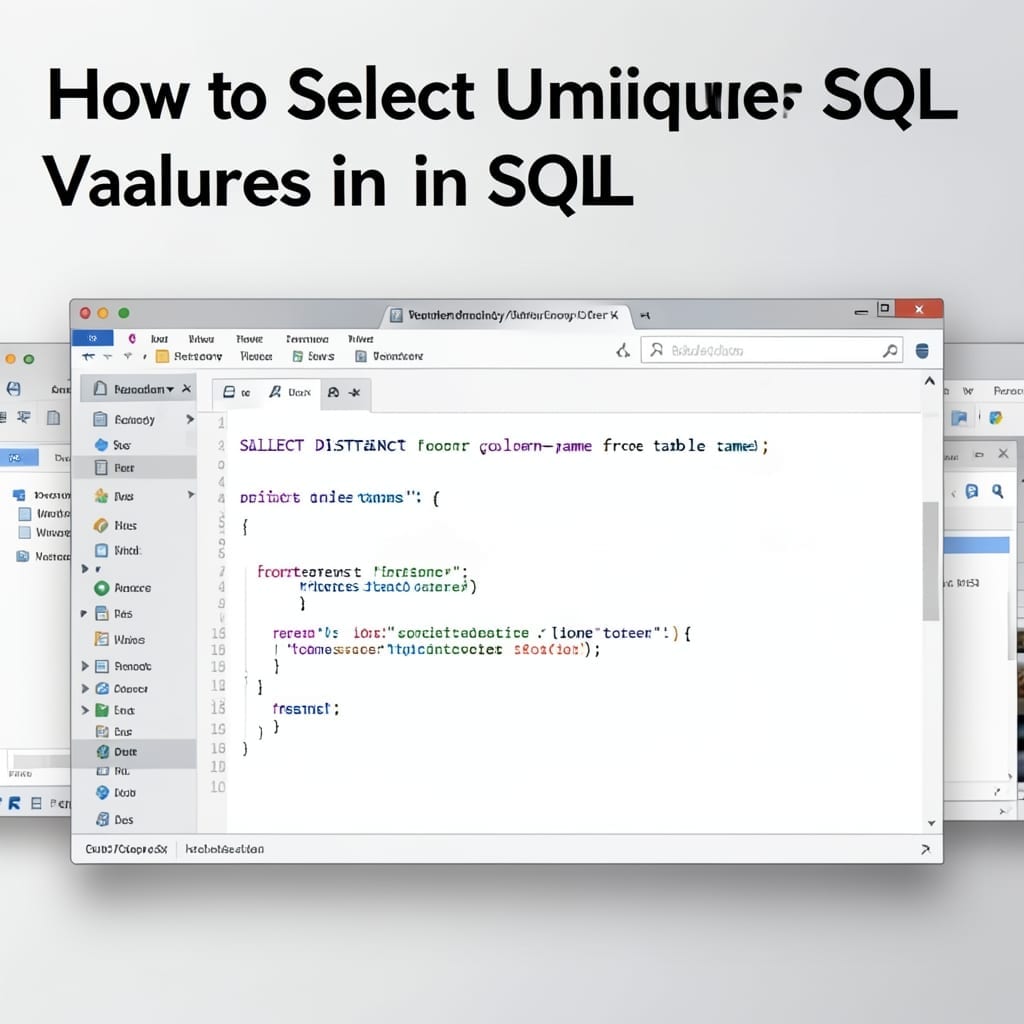
Task: Click the new tab icon beside the title tab
Action: click(x=645, y=315)
